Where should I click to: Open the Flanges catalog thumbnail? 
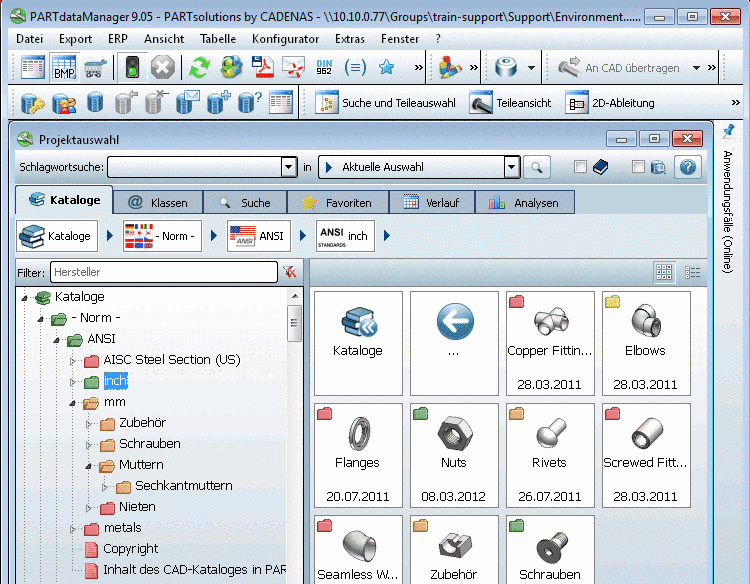pyautogui.click(x=358, y=455)
